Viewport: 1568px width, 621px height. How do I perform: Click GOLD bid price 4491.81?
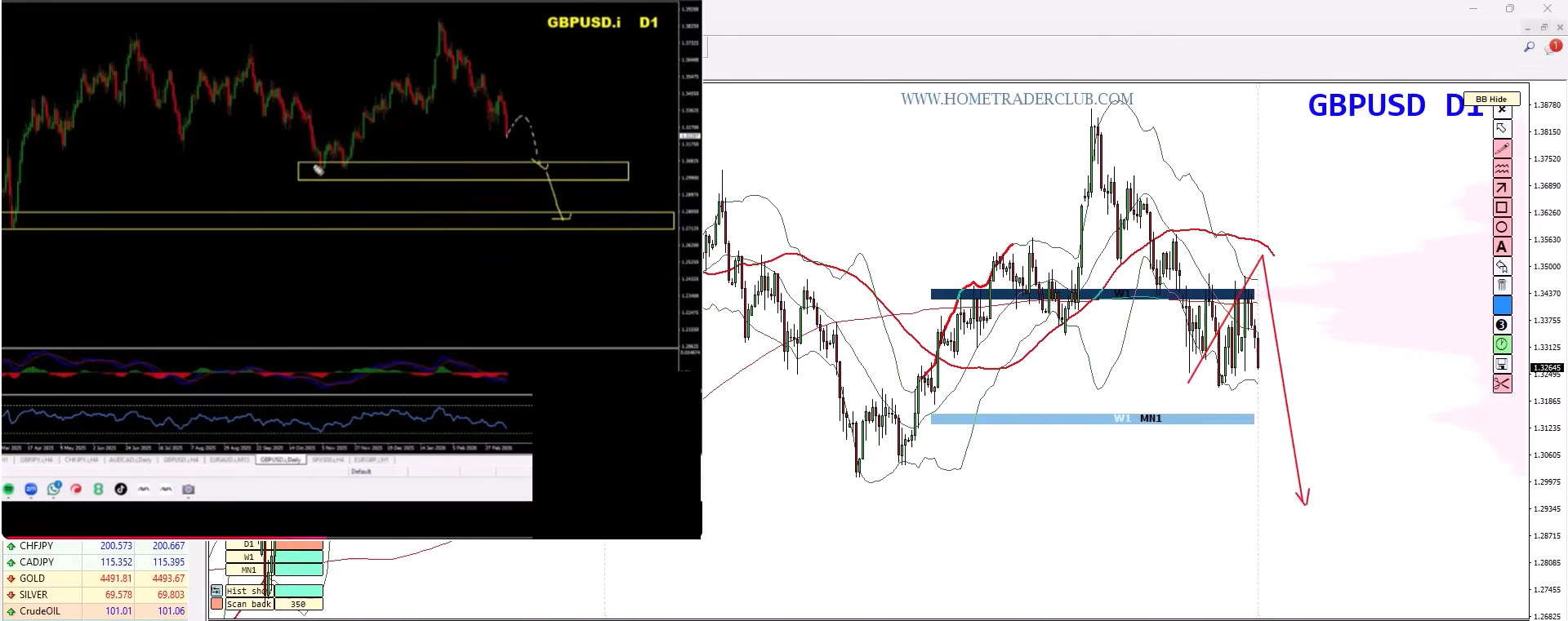(116, 579)
